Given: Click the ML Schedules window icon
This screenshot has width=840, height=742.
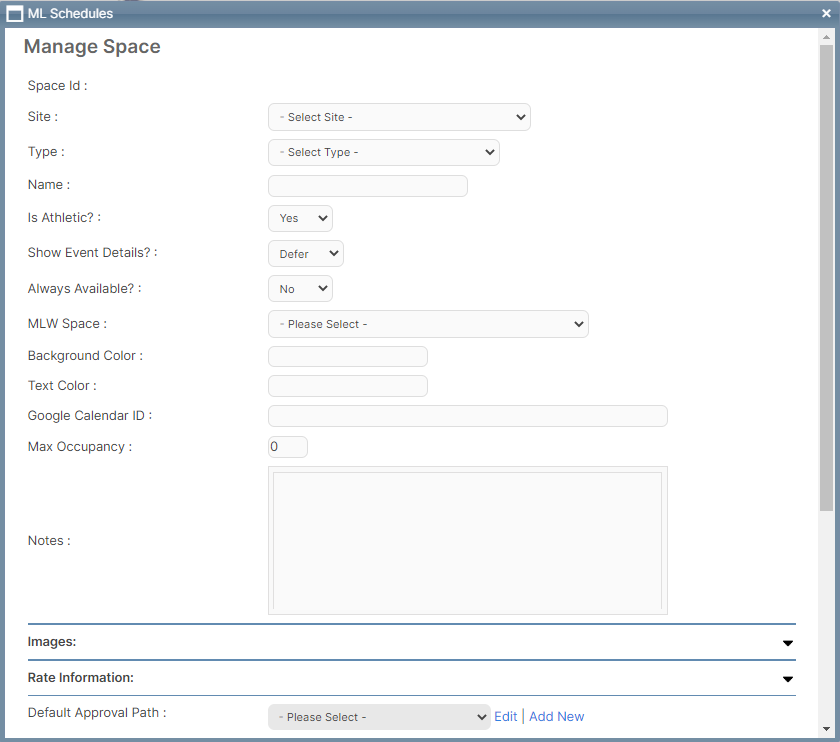Looking at the screenshot, I should (x=14, y=14).
